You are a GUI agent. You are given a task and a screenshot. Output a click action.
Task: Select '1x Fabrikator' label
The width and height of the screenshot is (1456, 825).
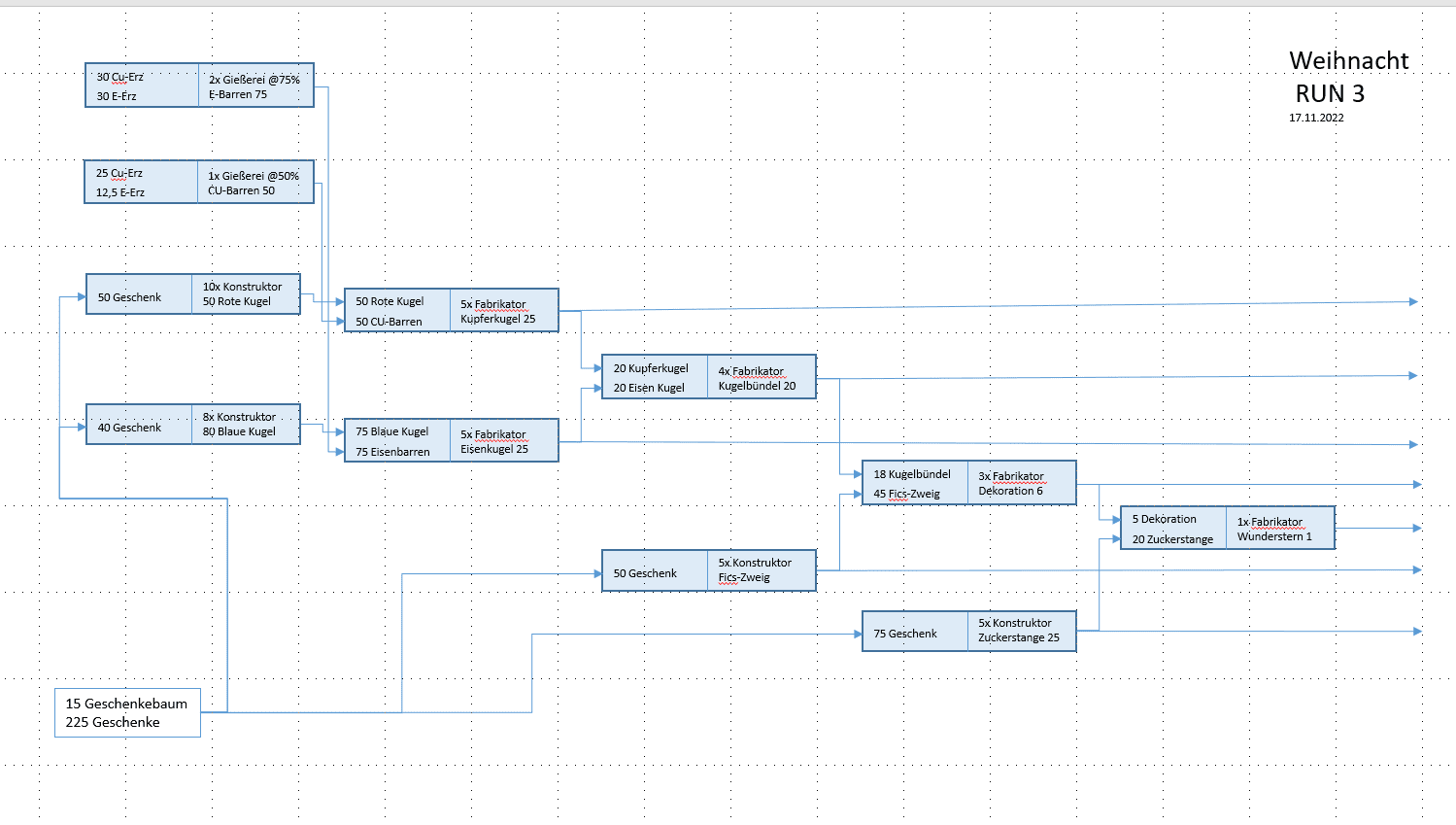[1270, 522]
